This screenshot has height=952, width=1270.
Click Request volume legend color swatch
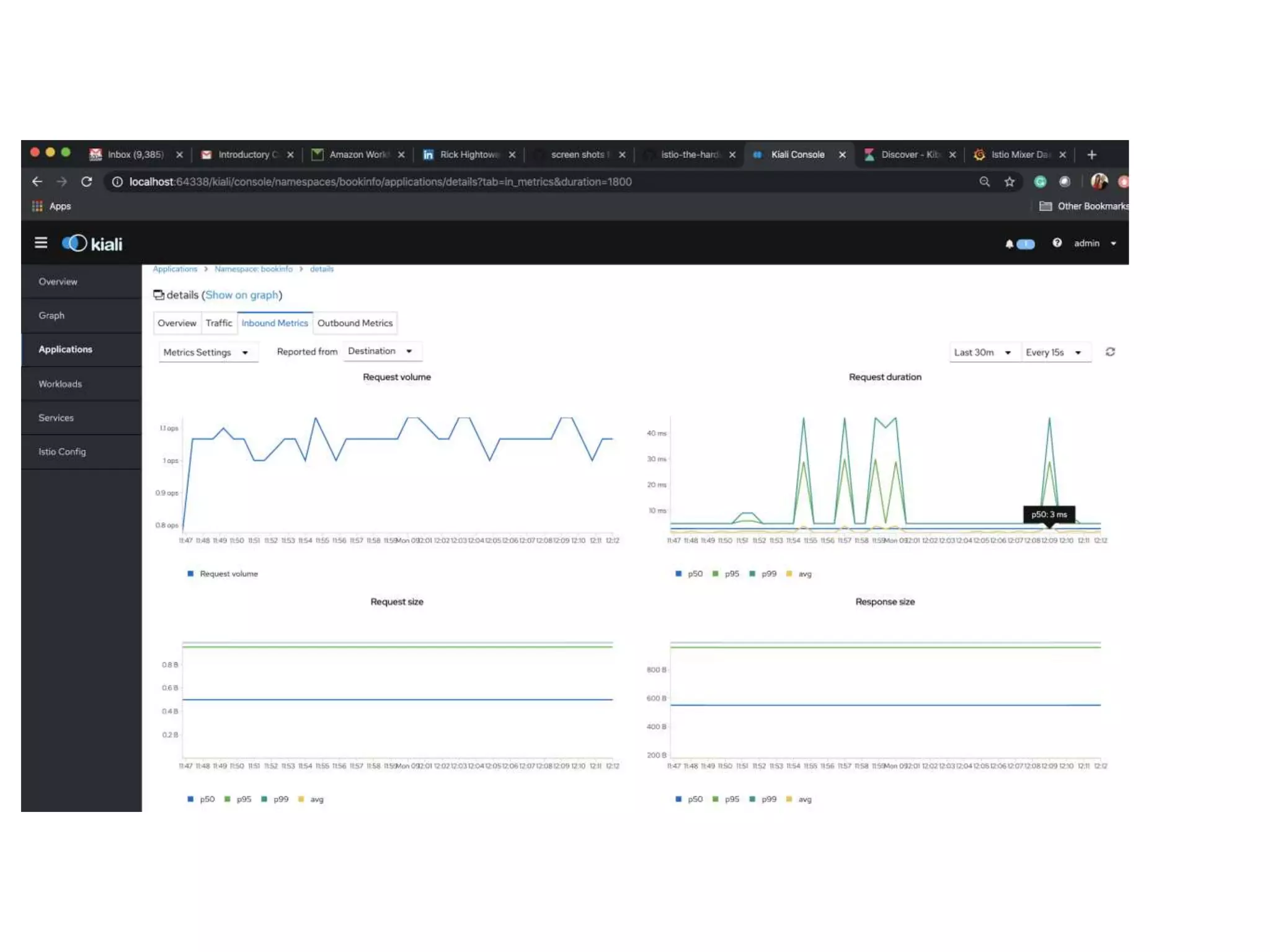pos(190,574)
